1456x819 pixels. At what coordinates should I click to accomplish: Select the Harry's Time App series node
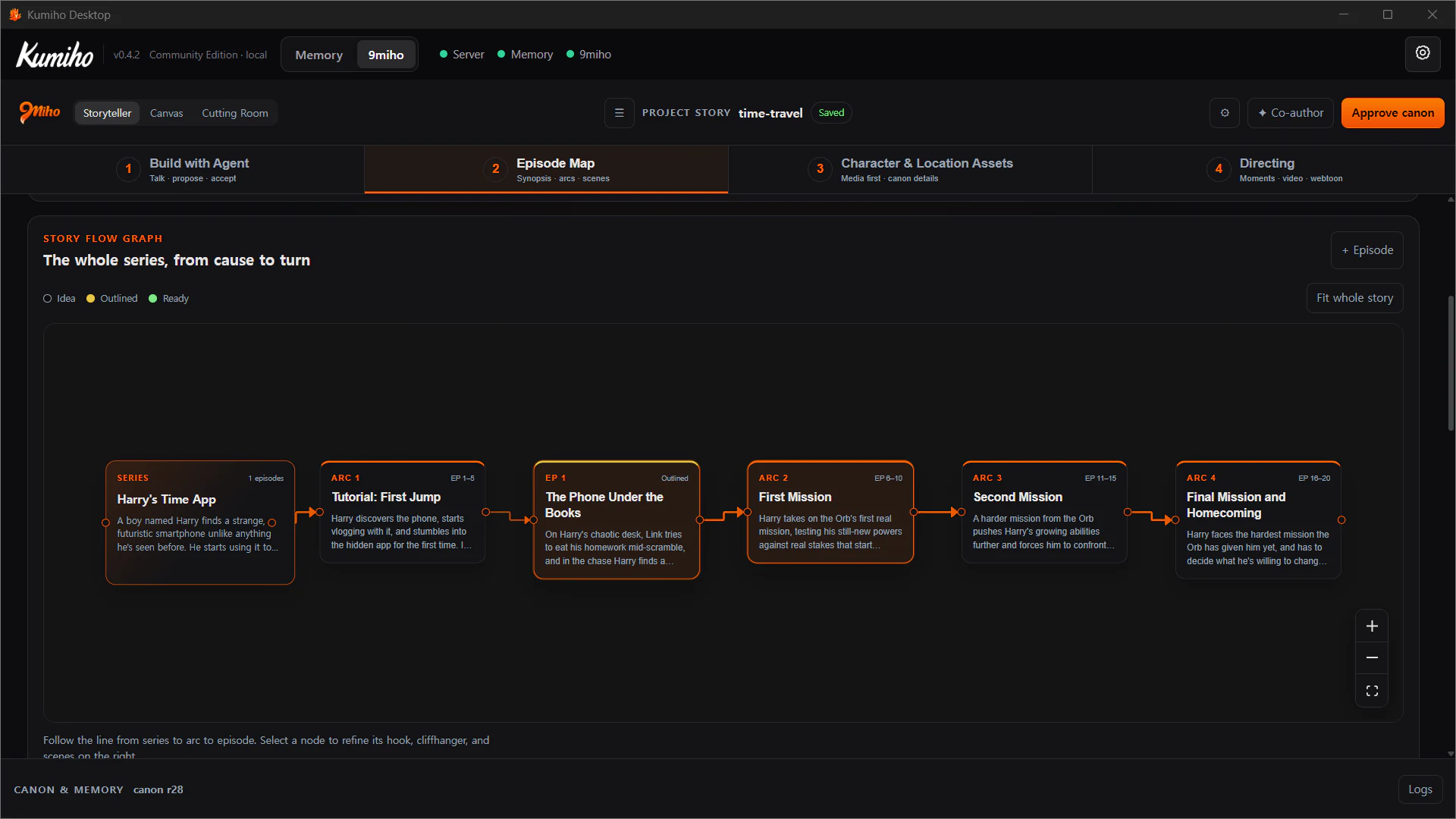tap(200, 522)
